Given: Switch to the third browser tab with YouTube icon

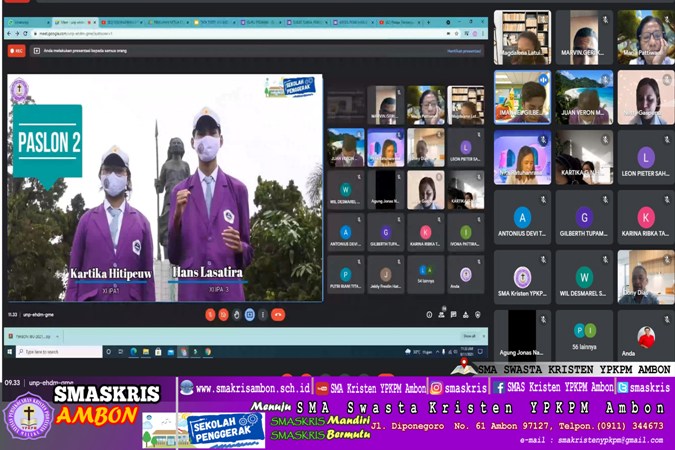Looking at the screenshot, I should click(122, 22).
